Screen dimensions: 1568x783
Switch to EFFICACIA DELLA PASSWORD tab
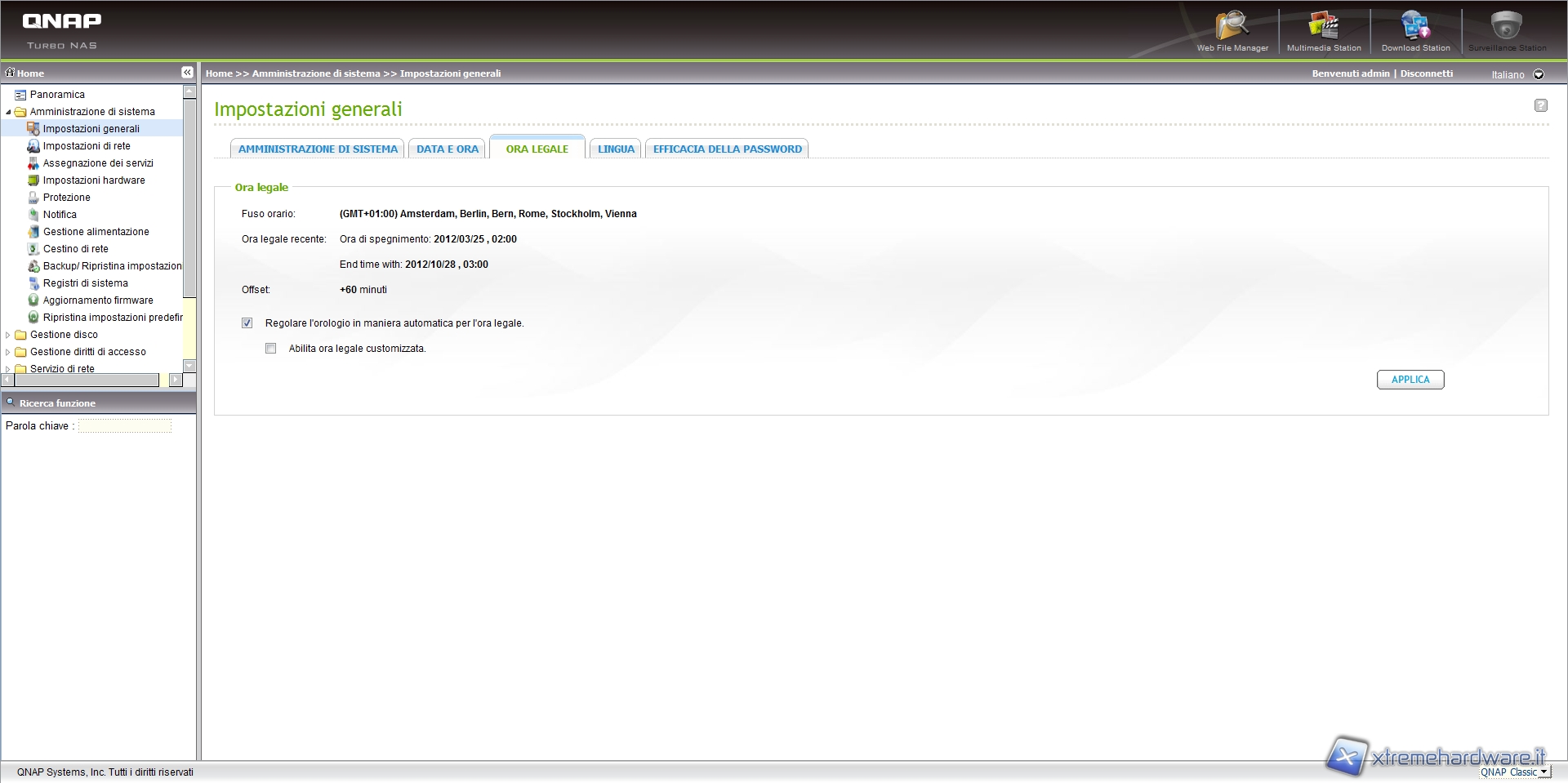pos(727,149)
